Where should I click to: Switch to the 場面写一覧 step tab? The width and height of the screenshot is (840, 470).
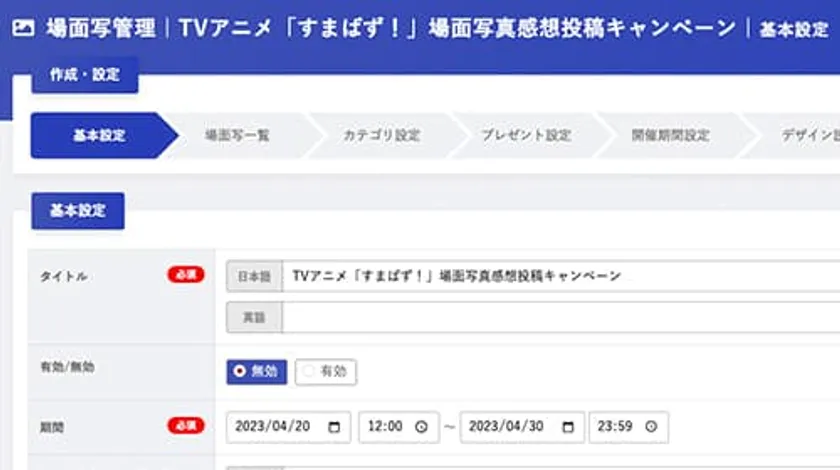coord(238,135)
